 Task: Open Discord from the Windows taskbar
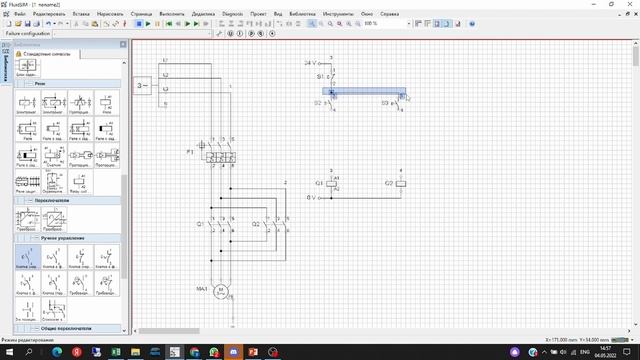click(233, 352)
